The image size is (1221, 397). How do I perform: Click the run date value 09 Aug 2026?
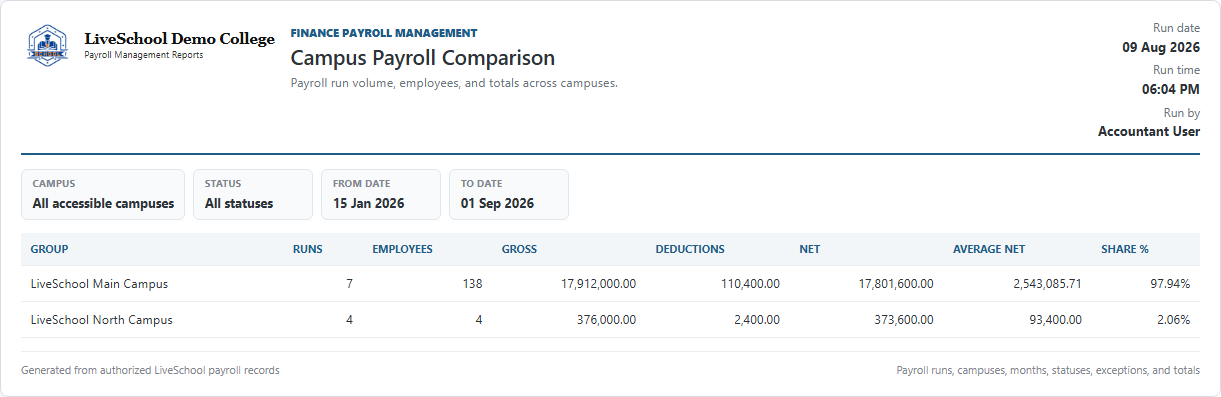click(1160, 47)
